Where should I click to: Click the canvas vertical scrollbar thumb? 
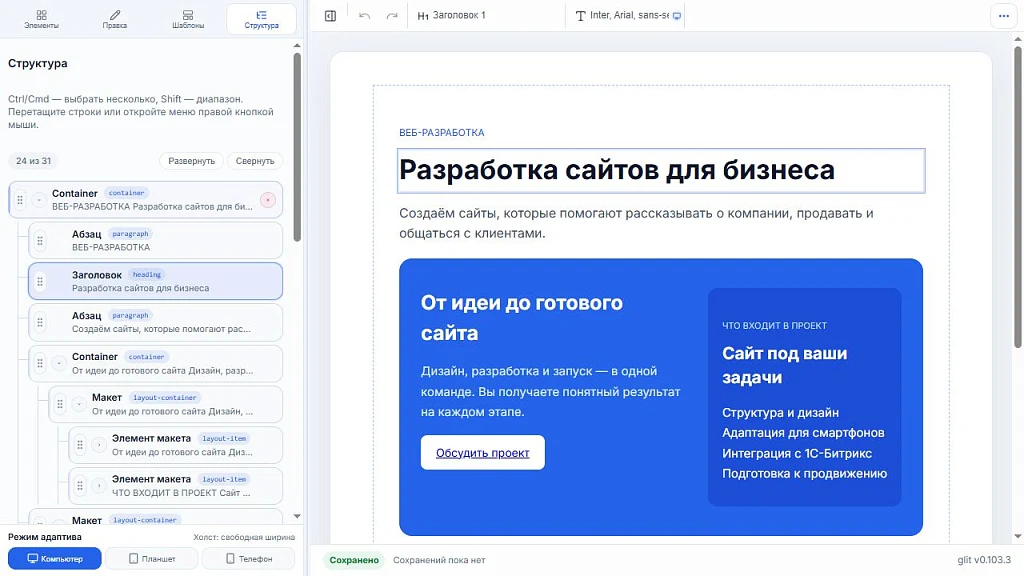pyautogui.click(x=1017, y=196)
